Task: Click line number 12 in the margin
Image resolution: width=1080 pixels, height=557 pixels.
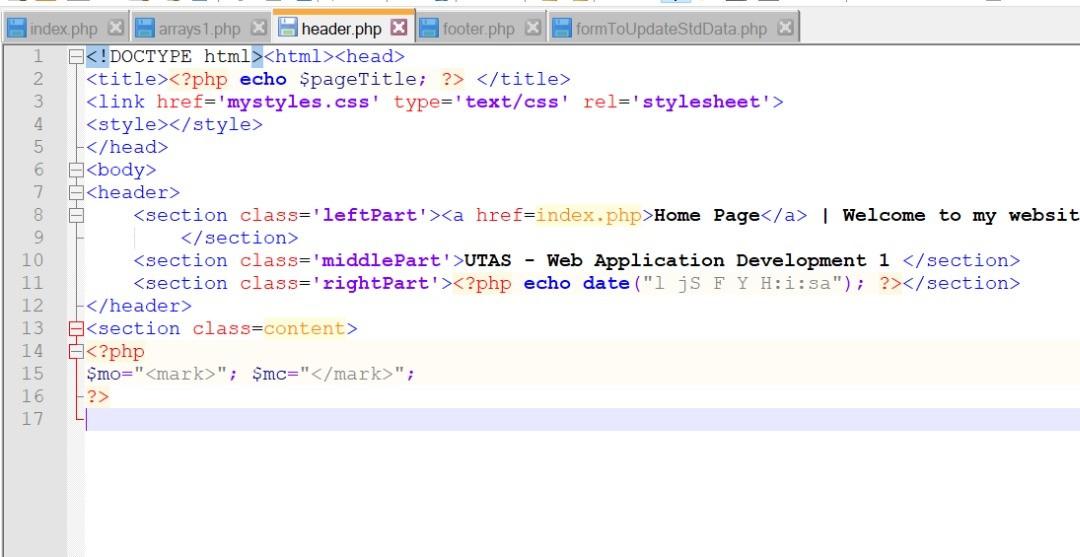Action: coord(33,306)
